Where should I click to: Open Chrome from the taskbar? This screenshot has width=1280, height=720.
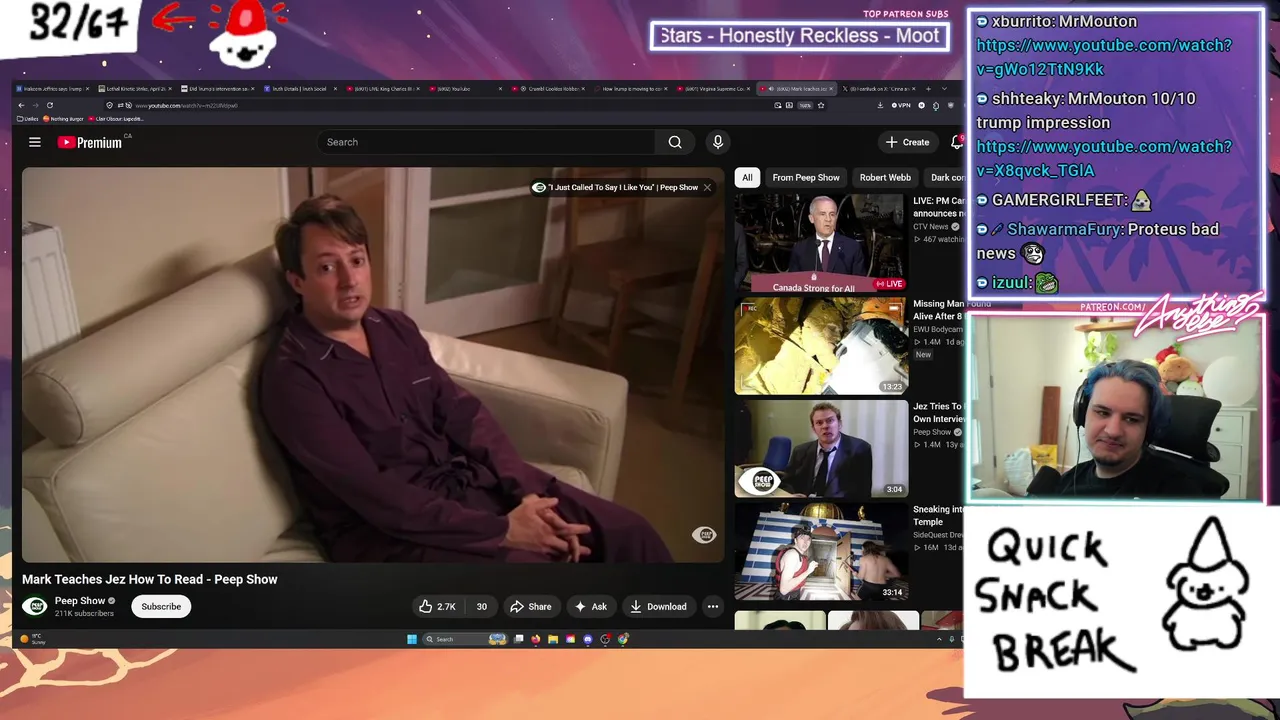(x=623, y=639)
